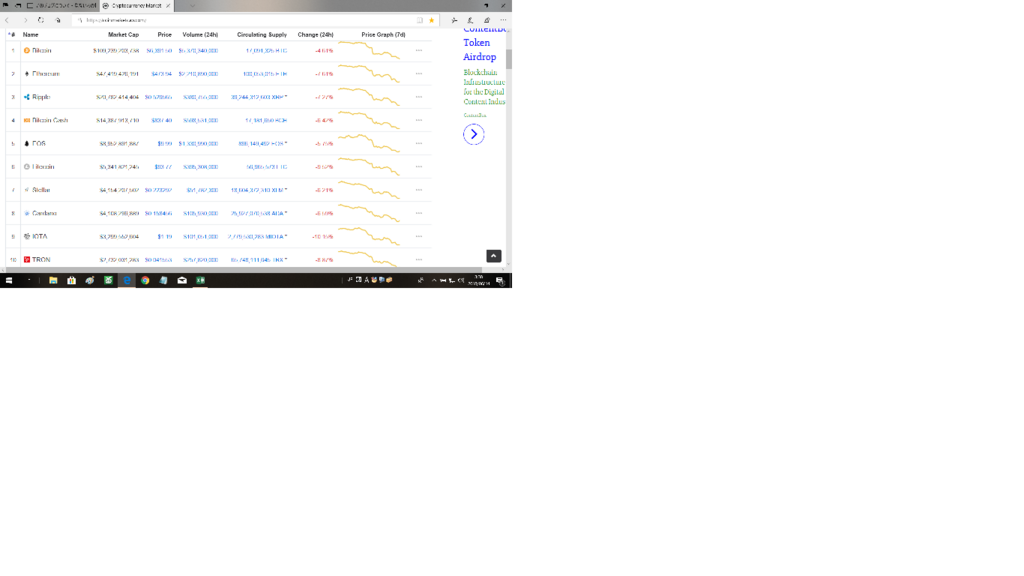Screen dimensions: 1024x576
Task: Sort by the Circulating Supply column header
Action: click(262, 35)
